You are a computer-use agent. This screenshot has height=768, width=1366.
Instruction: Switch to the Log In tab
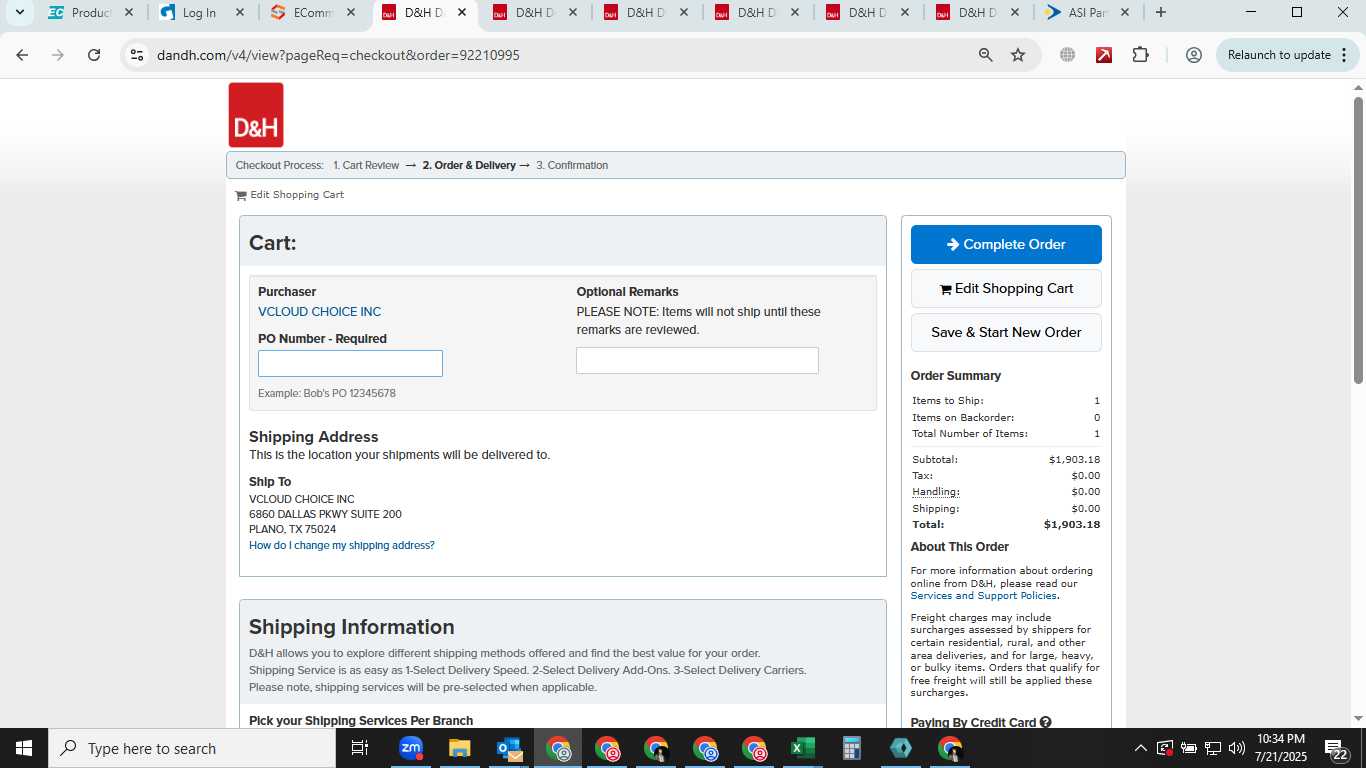[x=202, y=13]
